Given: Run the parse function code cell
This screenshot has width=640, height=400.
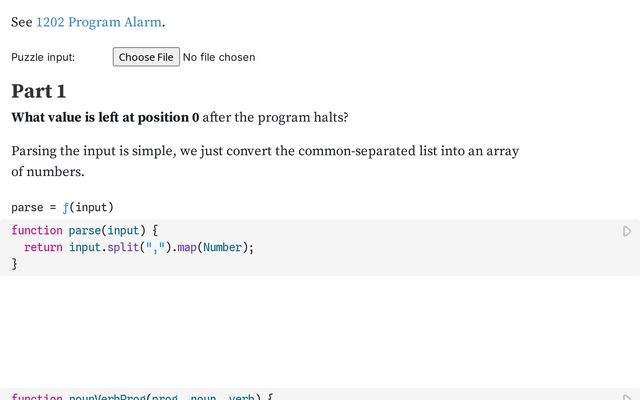Looking at the screenshot, I should point(627,231).
